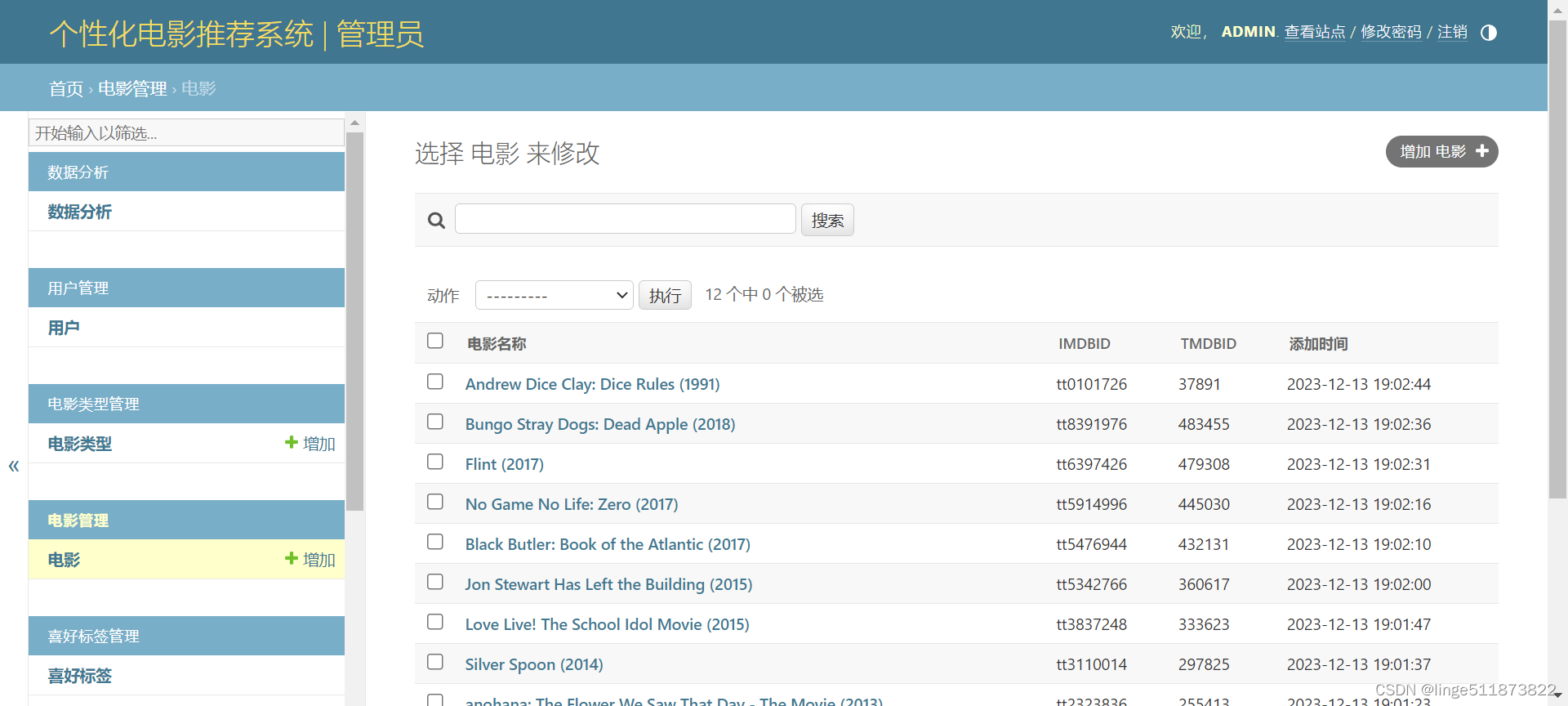This screenshot has width=1568, height=706.
Task: Check the box for Andrew Dice Clay: Dice Rules
Action: [x=435, y=382]
